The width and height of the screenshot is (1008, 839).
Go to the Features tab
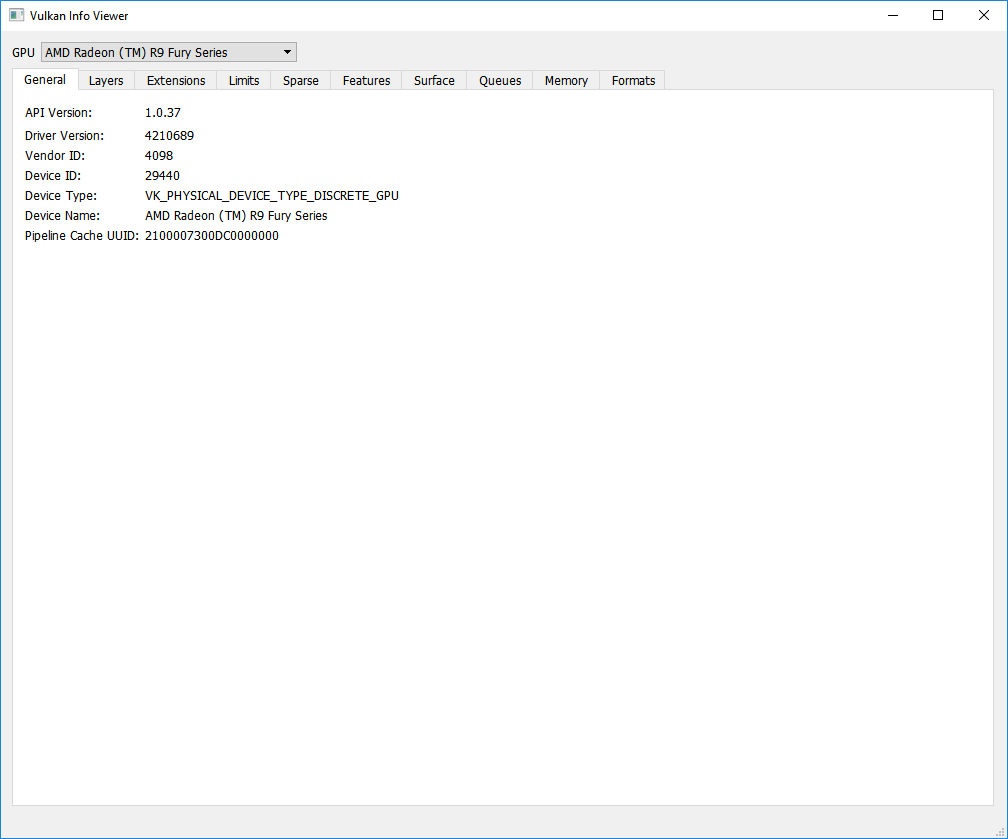tap(366, 80)
